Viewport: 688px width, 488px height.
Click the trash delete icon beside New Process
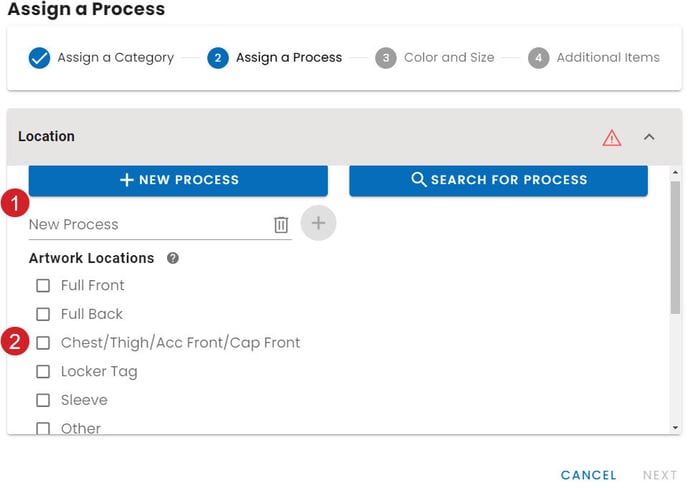[281, 225]
